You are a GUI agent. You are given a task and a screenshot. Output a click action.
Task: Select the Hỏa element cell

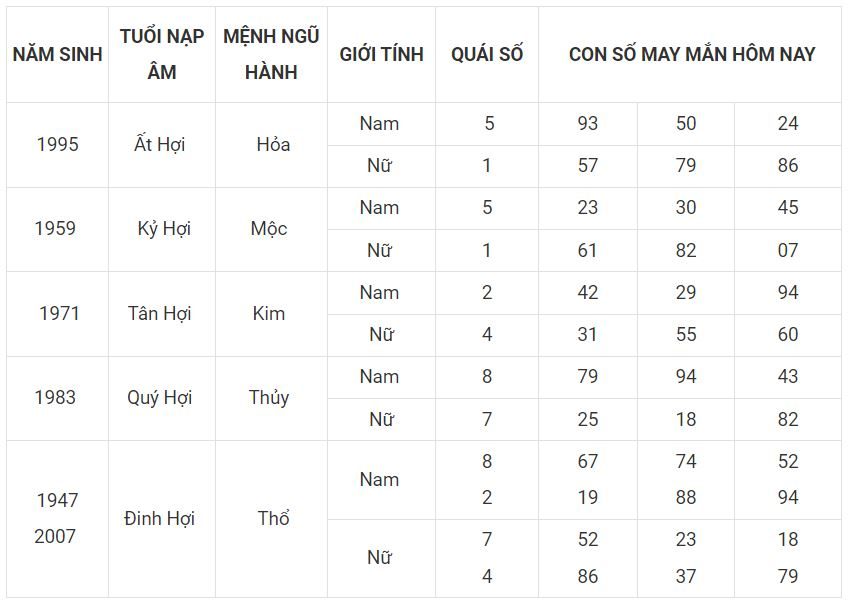point(272,144)
